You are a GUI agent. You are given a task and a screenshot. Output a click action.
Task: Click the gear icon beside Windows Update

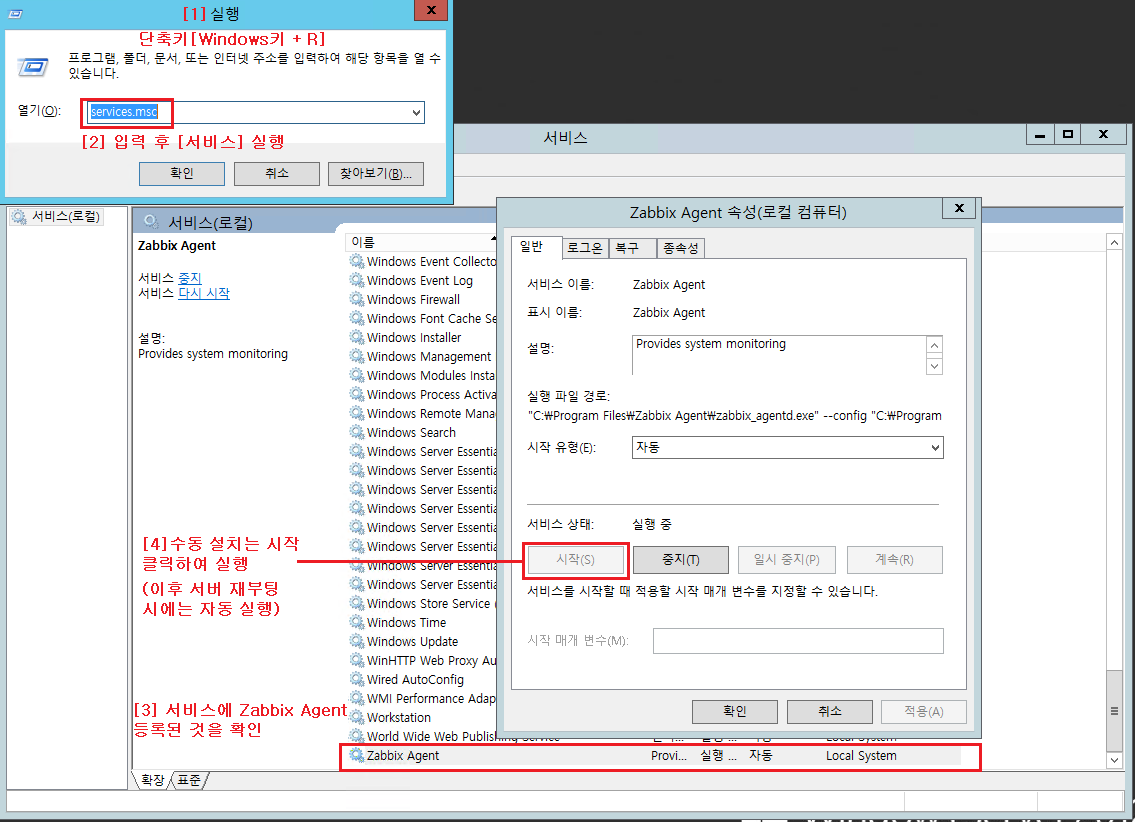357,641
